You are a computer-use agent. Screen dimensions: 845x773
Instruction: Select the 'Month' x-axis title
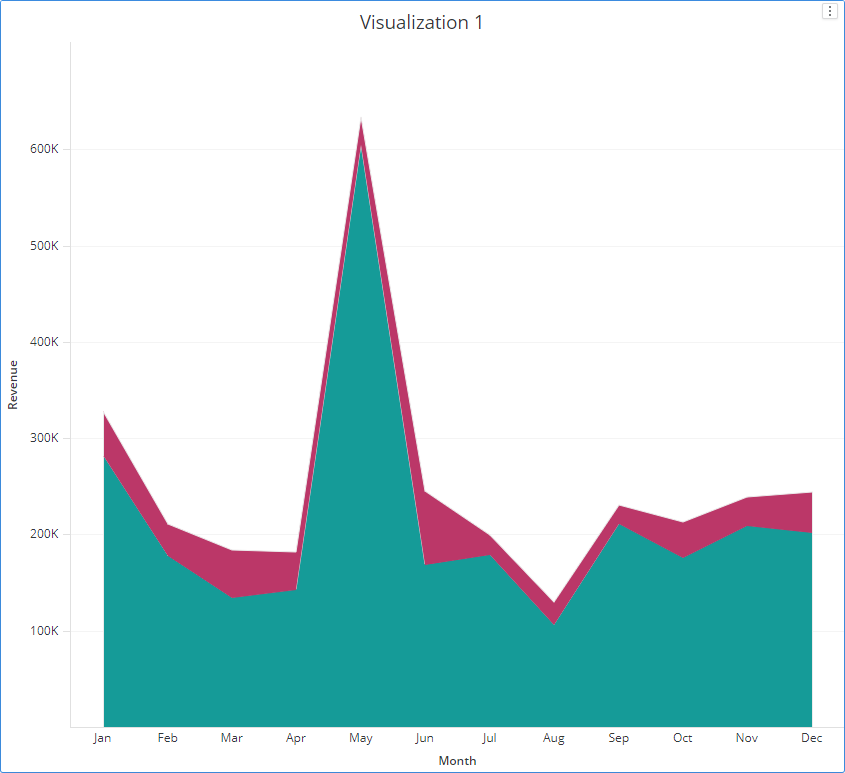[x=457, y=760]
